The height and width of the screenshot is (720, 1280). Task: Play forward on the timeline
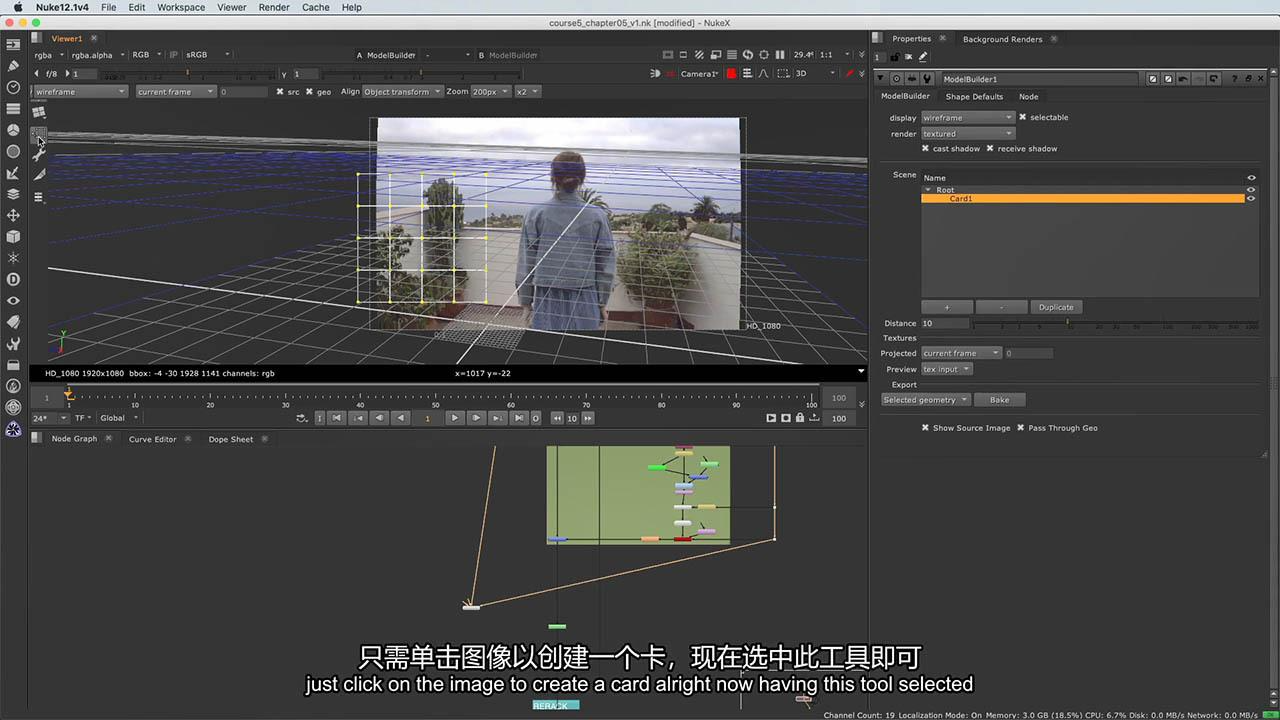[454, 418]
